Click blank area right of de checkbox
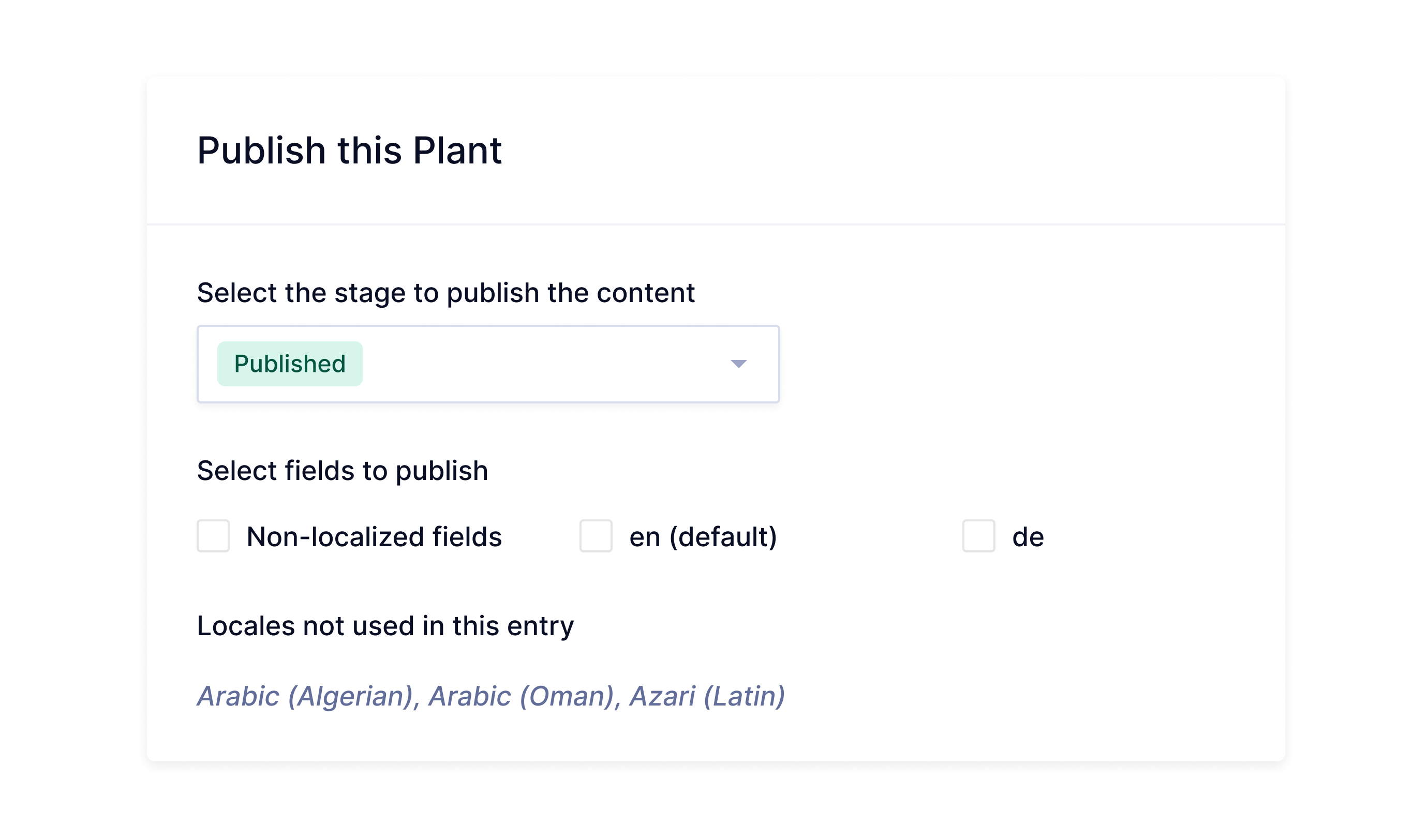 pos(1162,536)
